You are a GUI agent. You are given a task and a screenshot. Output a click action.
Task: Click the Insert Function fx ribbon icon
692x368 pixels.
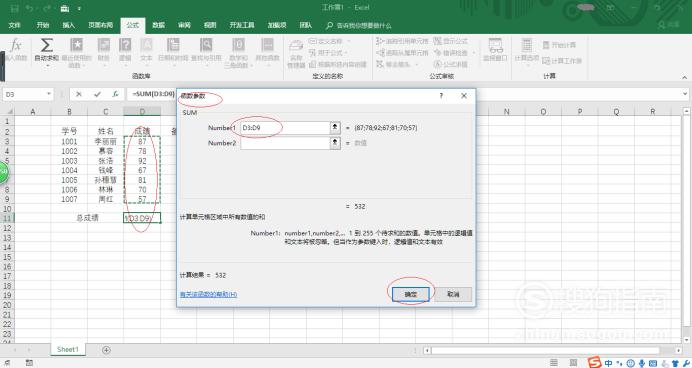[15, 45]
